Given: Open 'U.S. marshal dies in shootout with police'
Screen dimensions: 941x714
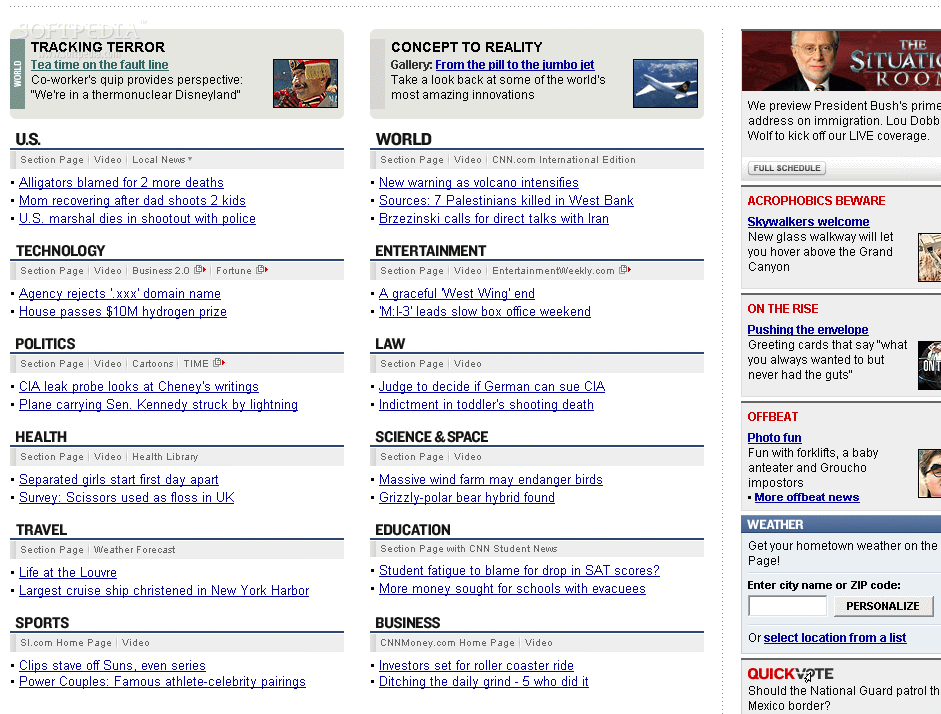Looking at the screenshot, I should tap(137, 218).
